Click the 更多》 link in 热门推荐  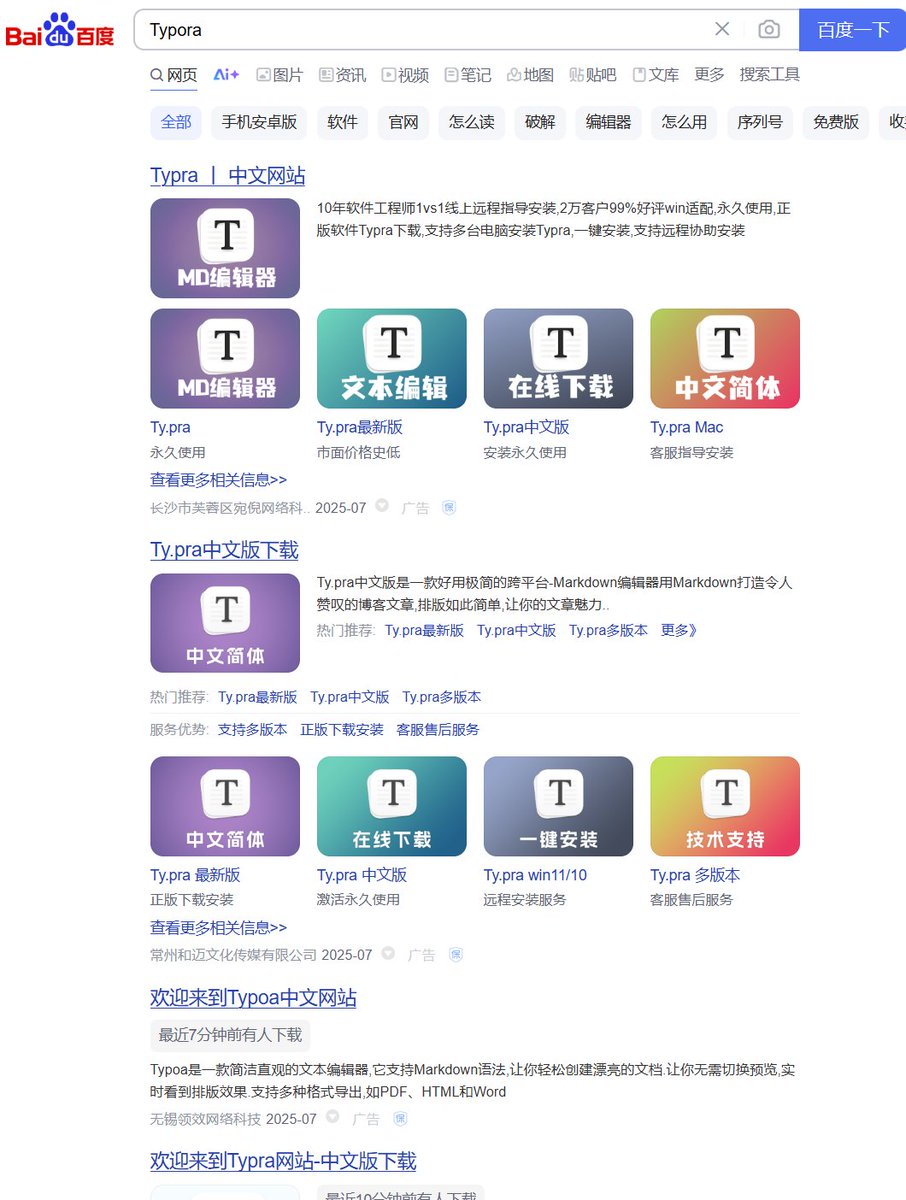coord(679,630)
